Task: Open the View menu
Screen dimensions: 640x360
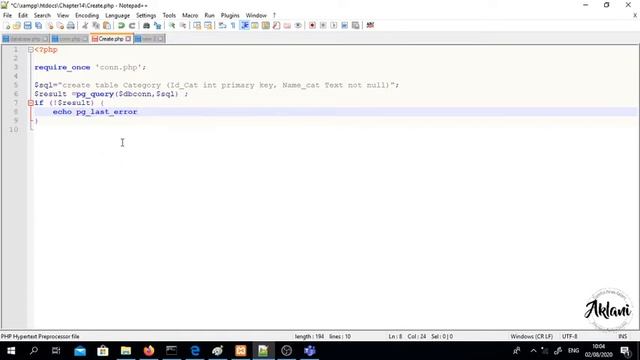Action: click(x=63, y=16)
